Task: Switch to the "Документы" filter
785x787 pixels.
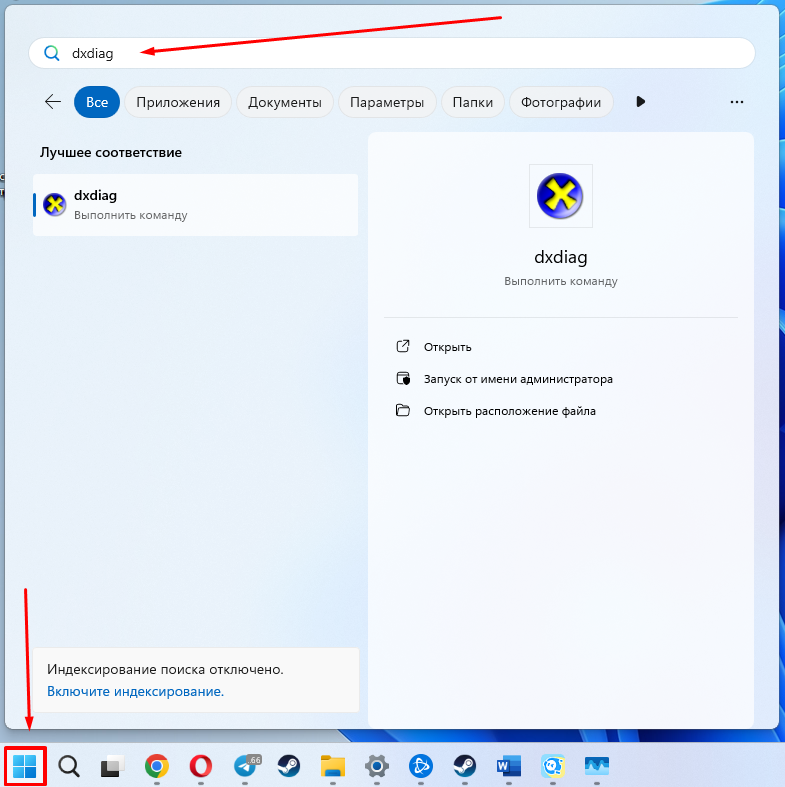Action: [x=285, y=102]
